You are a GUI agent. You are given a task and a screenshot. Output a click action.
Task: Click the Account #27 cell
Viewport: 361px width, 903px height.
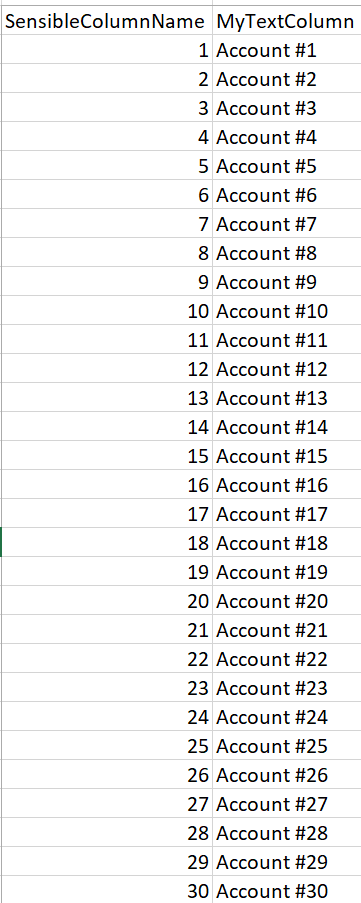[x=287, y=804]
